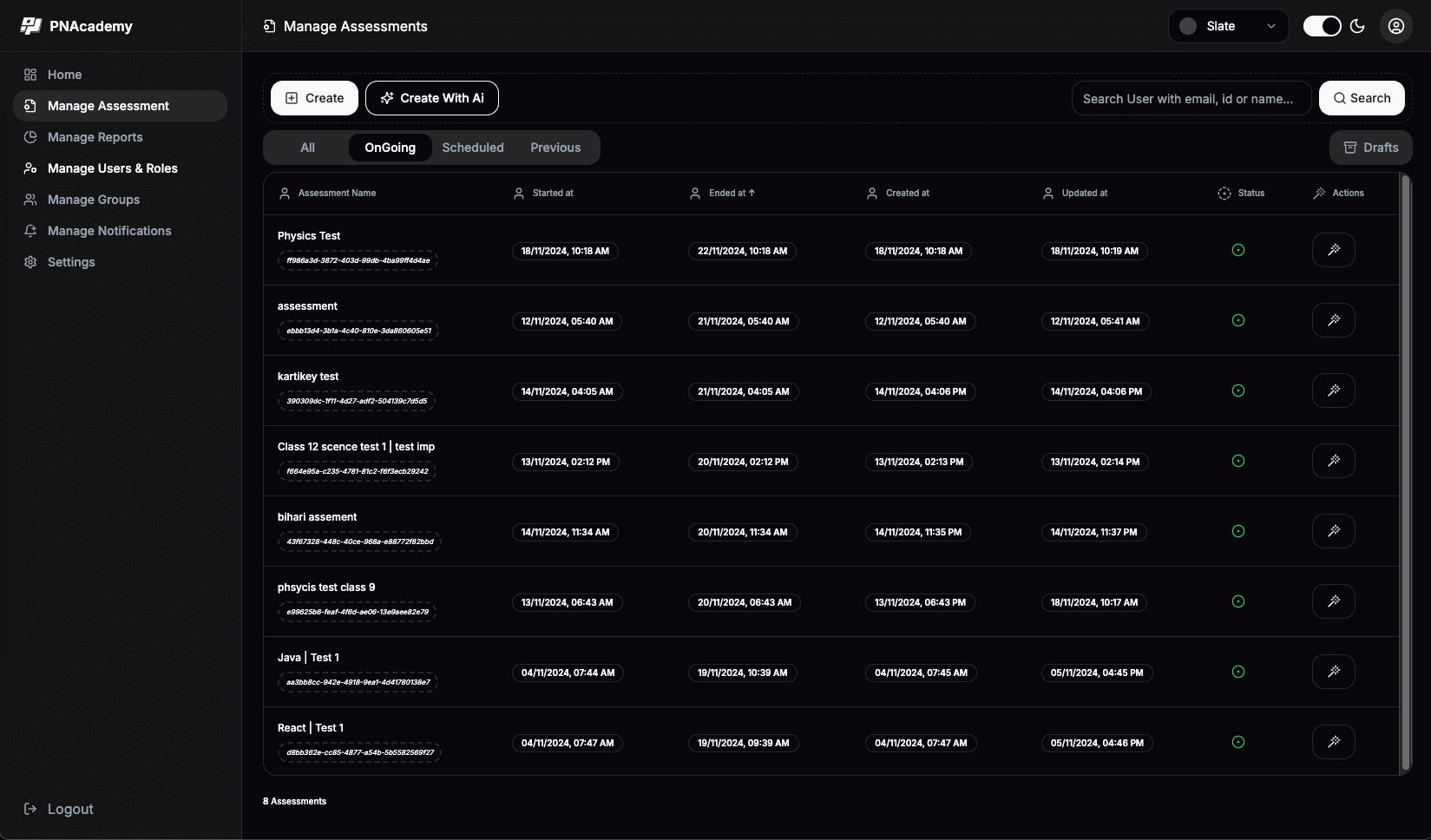Toggle the dark mode switch
The width and height of the screenshot is (1431, 840).
click(x=1322, y=26)
